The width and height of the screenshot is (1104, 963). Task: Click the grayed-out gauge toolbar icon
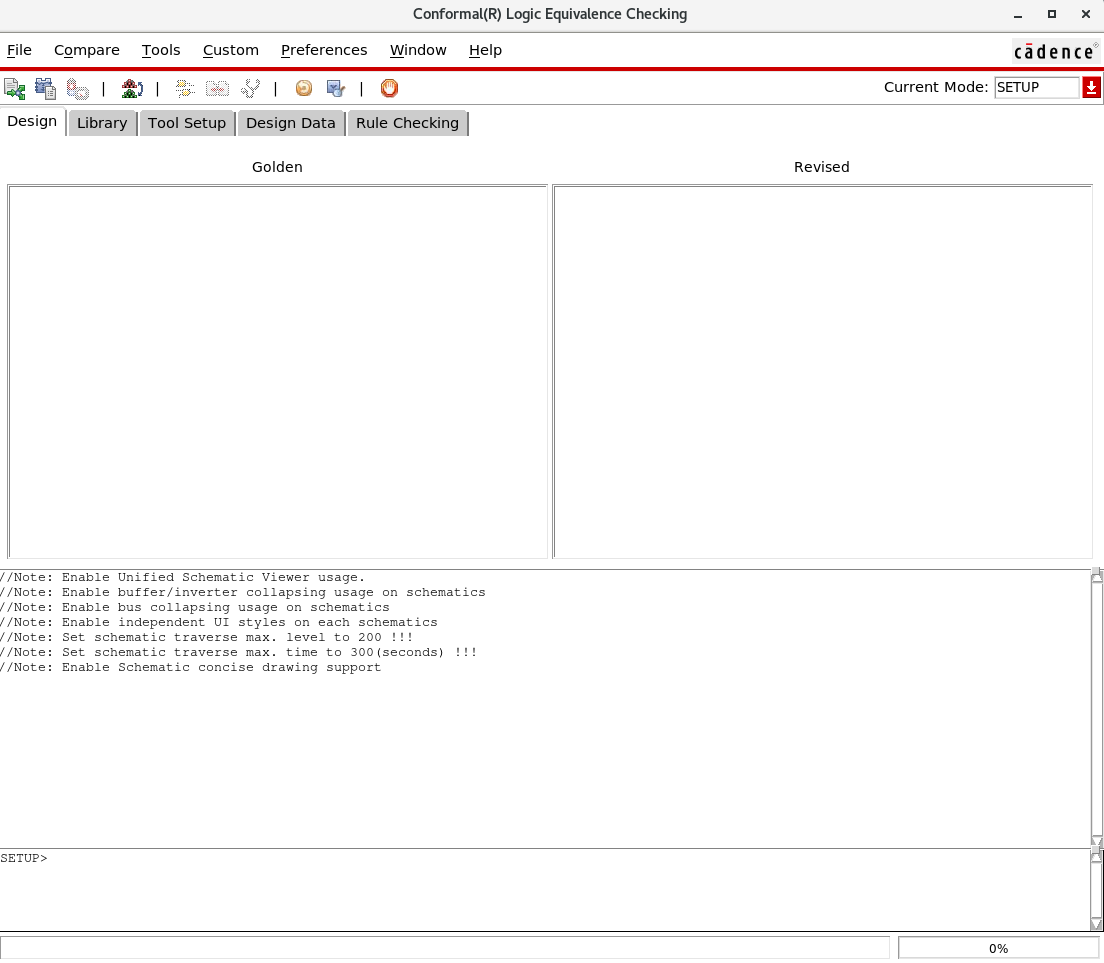[x=77, y=89]
